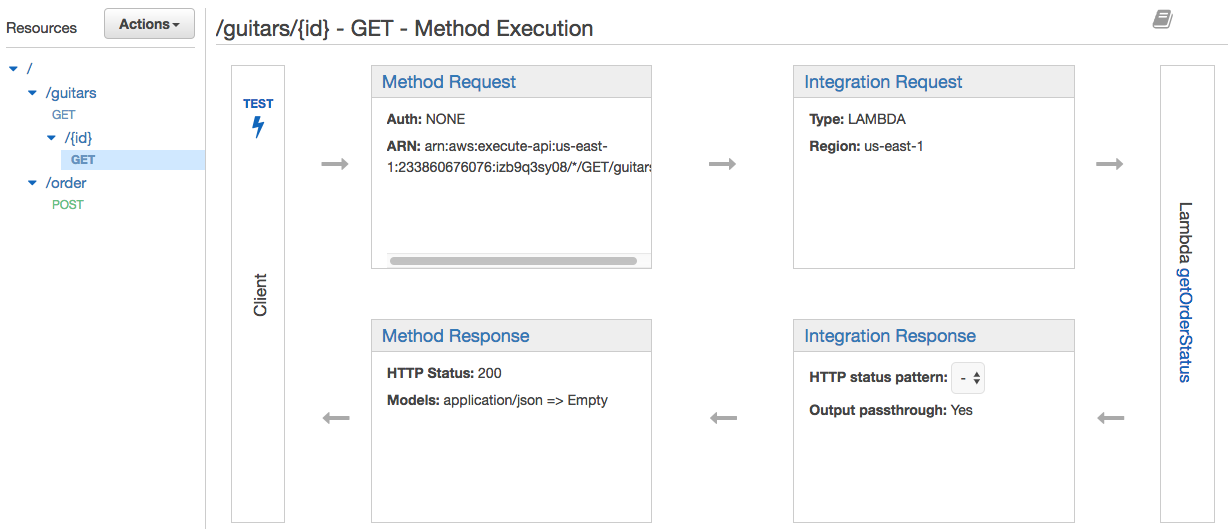Click the 'Output passthrough: Yes' text
Image resolution: width=1228 pixels, height=529 pixels.
point(891,410)
